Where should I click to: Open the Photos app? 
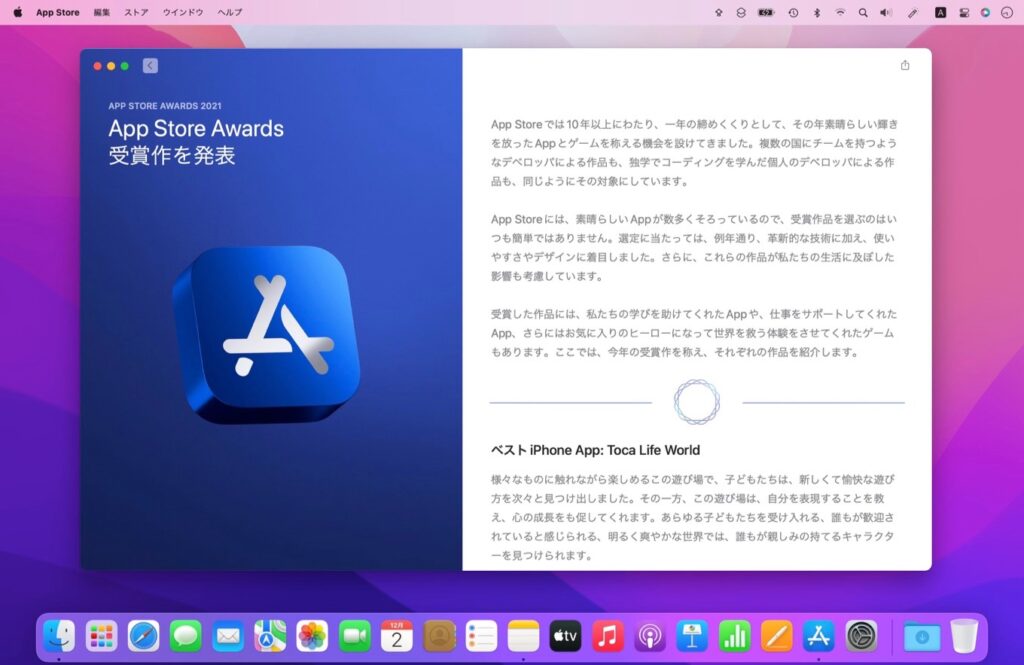[x=312, y=637]
